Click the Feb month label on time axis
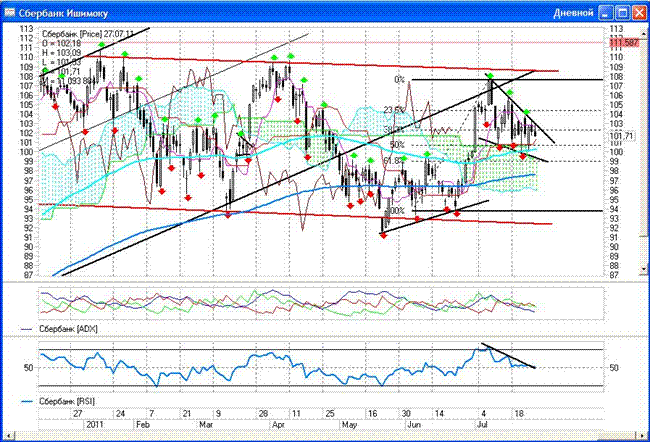650x442 pixels. tap(143, 425)
